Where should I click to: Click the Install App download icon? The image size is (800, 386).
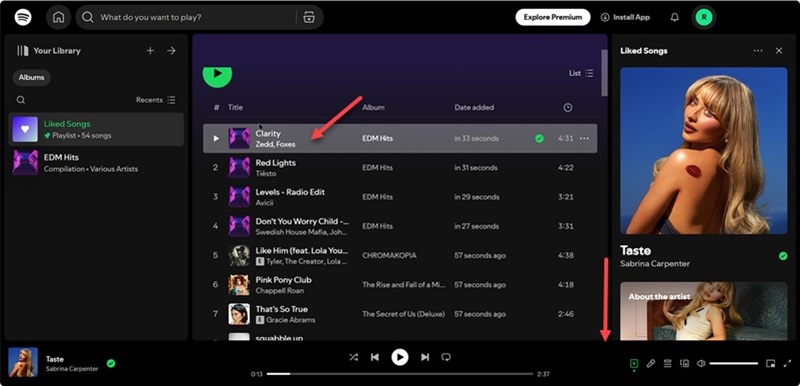tap(605, 17)
